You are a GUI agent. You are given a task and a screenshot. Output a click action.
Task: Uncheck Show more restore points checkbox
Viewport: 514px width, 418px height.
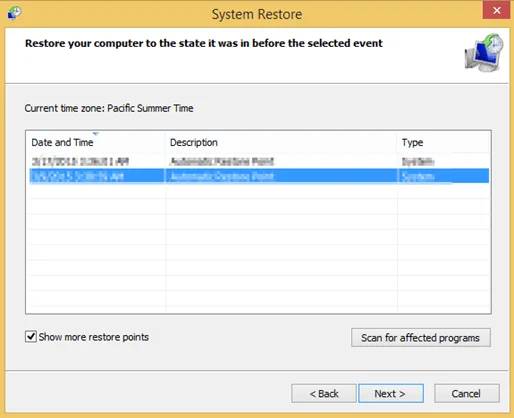coord(31,337)
